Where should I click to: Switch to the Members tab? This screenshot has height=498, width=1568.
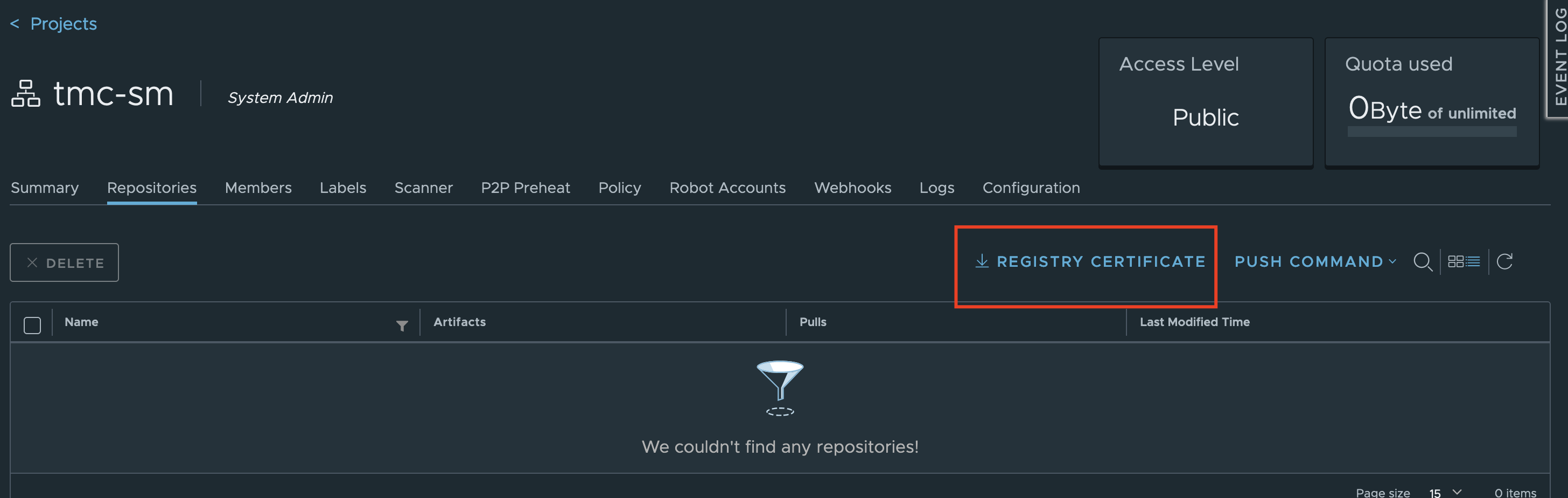pyautogui.click(x=258, y=188)
